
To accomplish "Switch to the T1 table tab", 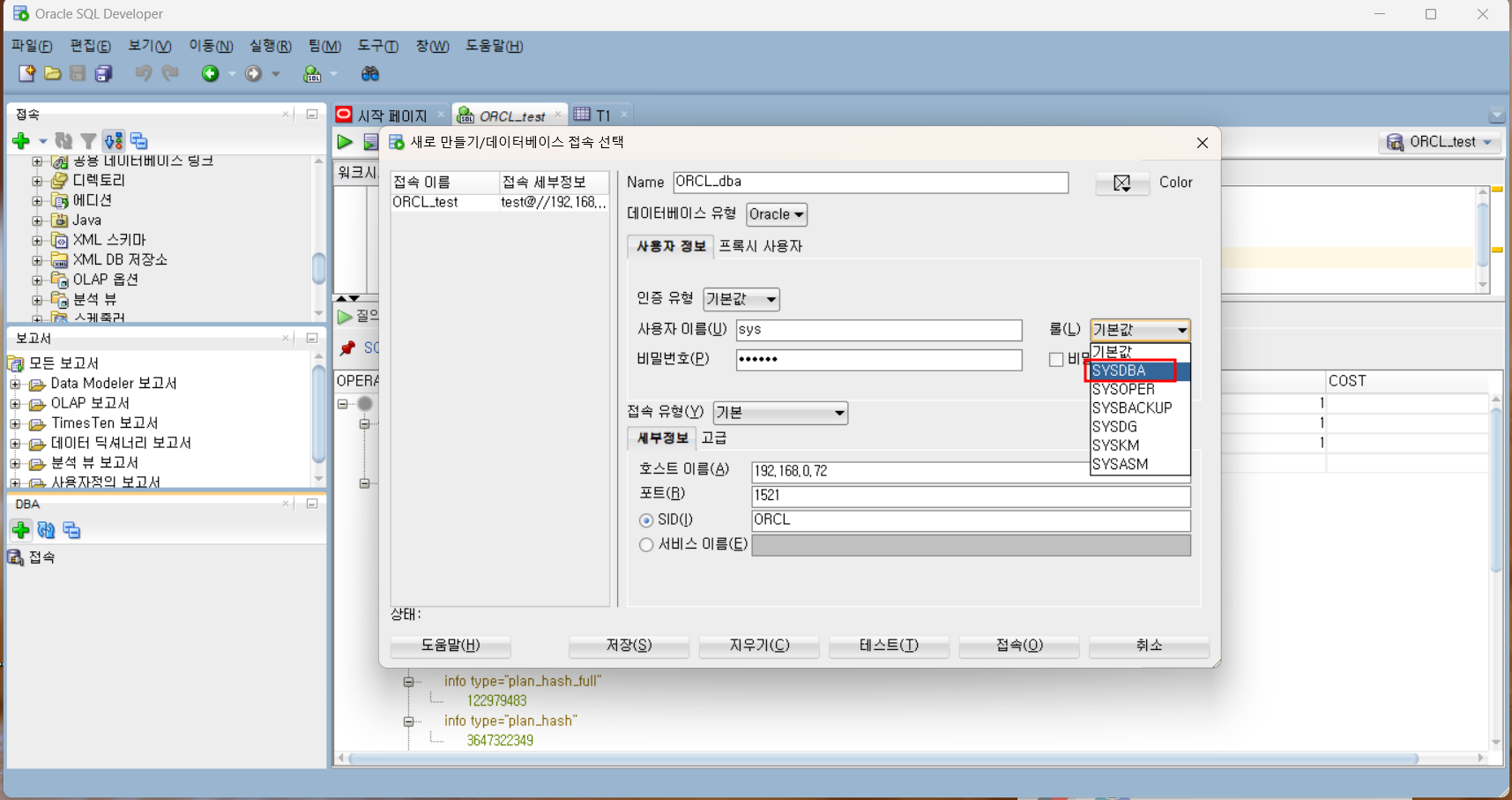I will click(x=602, y=116).
